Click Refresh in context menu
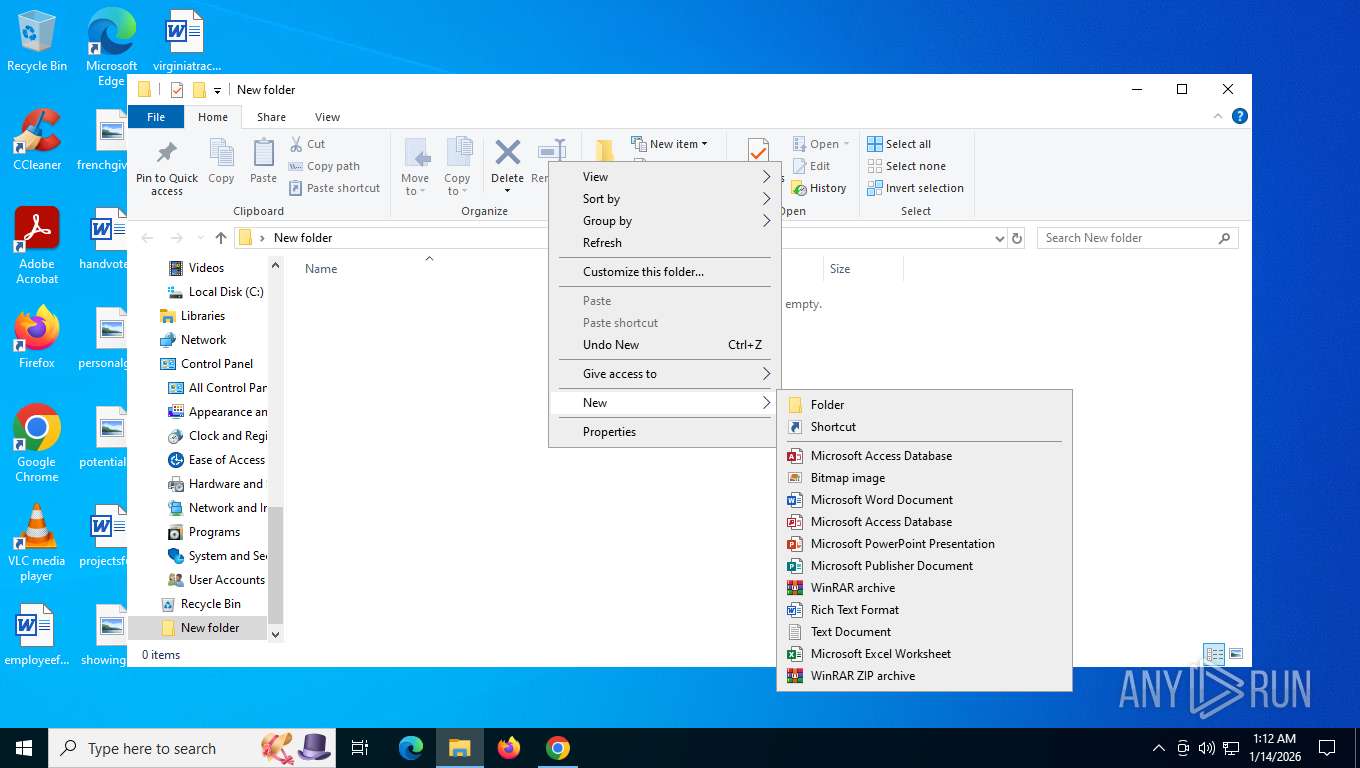Viewport: 1360px width, 768px height. 664,243
